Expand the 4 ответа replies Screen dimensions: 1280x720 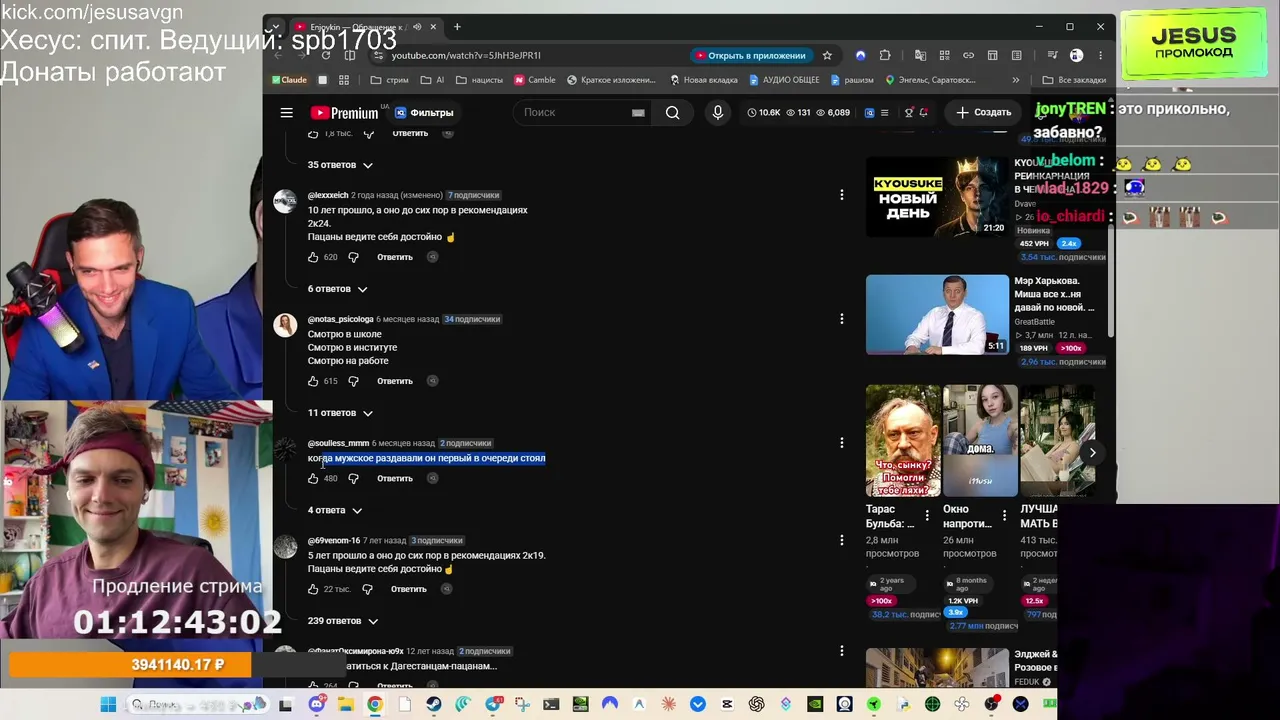coord(335,510)
